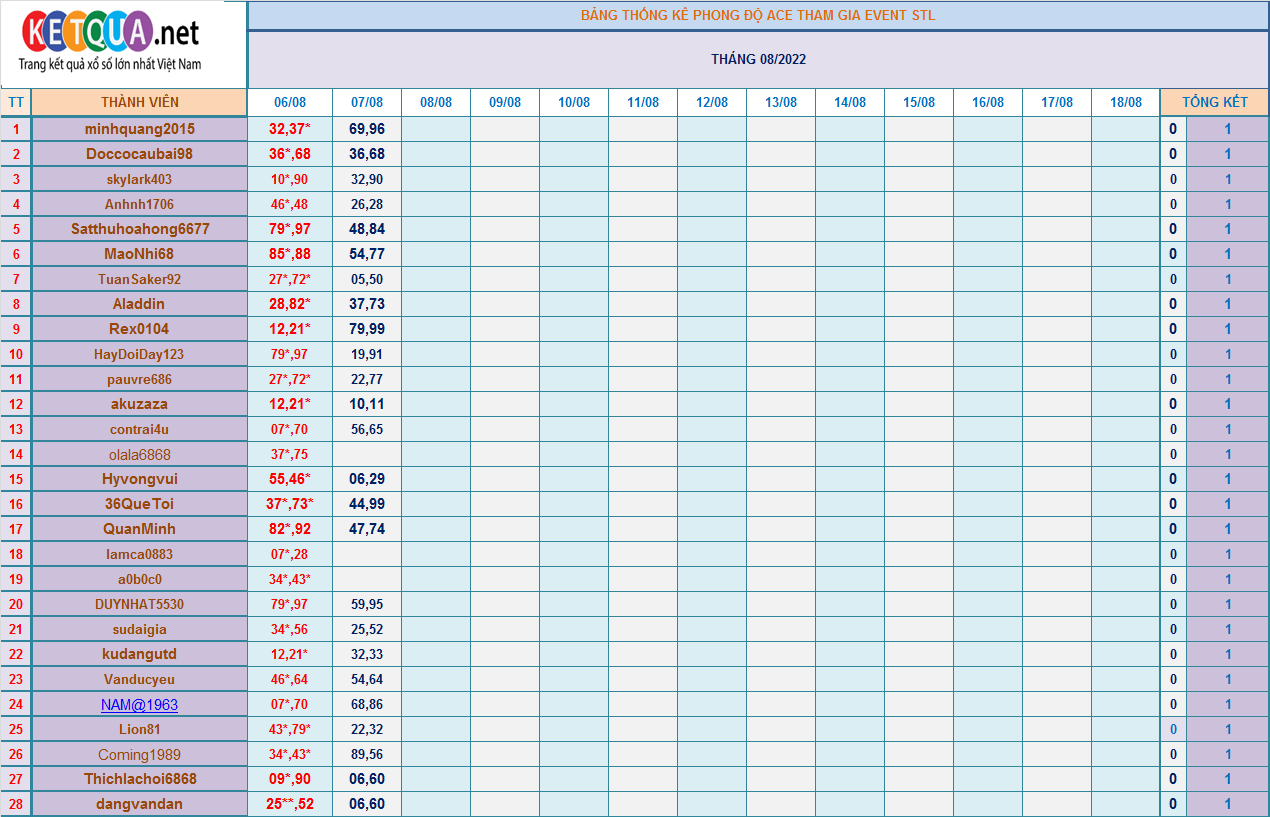Click the table title BẢNG THỐNG KÊ PHONG ĐỘ
Viewport: 1270px width, 817px height.
[x=758, y=15]
